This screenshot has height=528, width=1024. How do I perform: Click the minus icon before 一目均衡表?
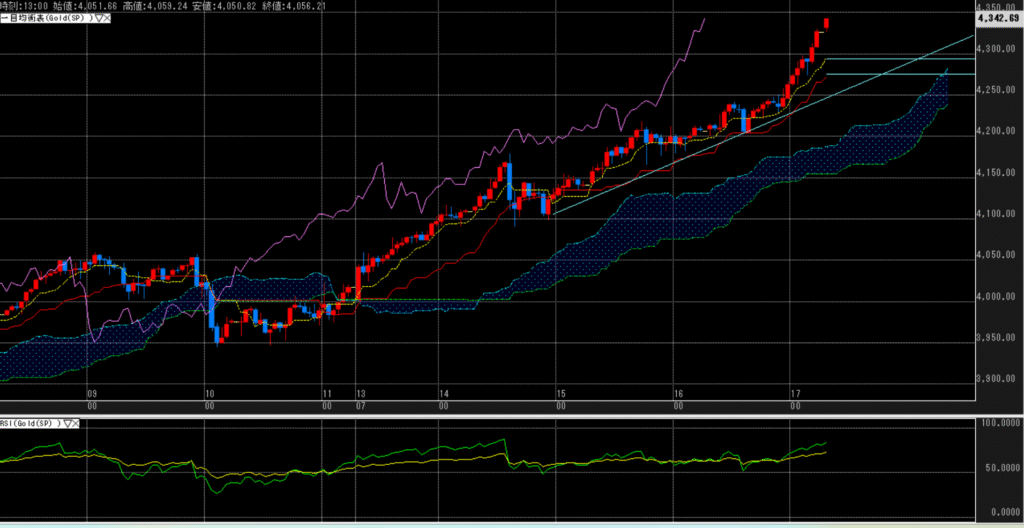click(3, 19)
